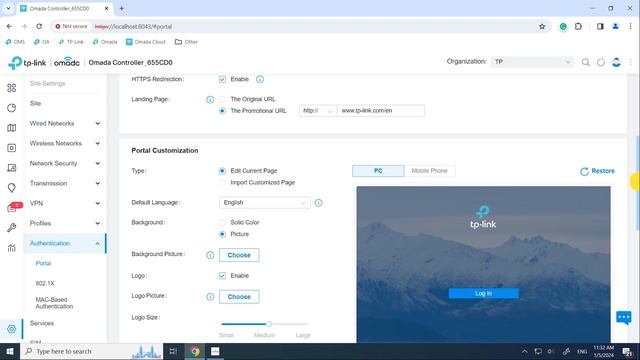The image size is (640, 360).
Task: Open the Organization TP dropdown
Action: (x=532, y=62)
